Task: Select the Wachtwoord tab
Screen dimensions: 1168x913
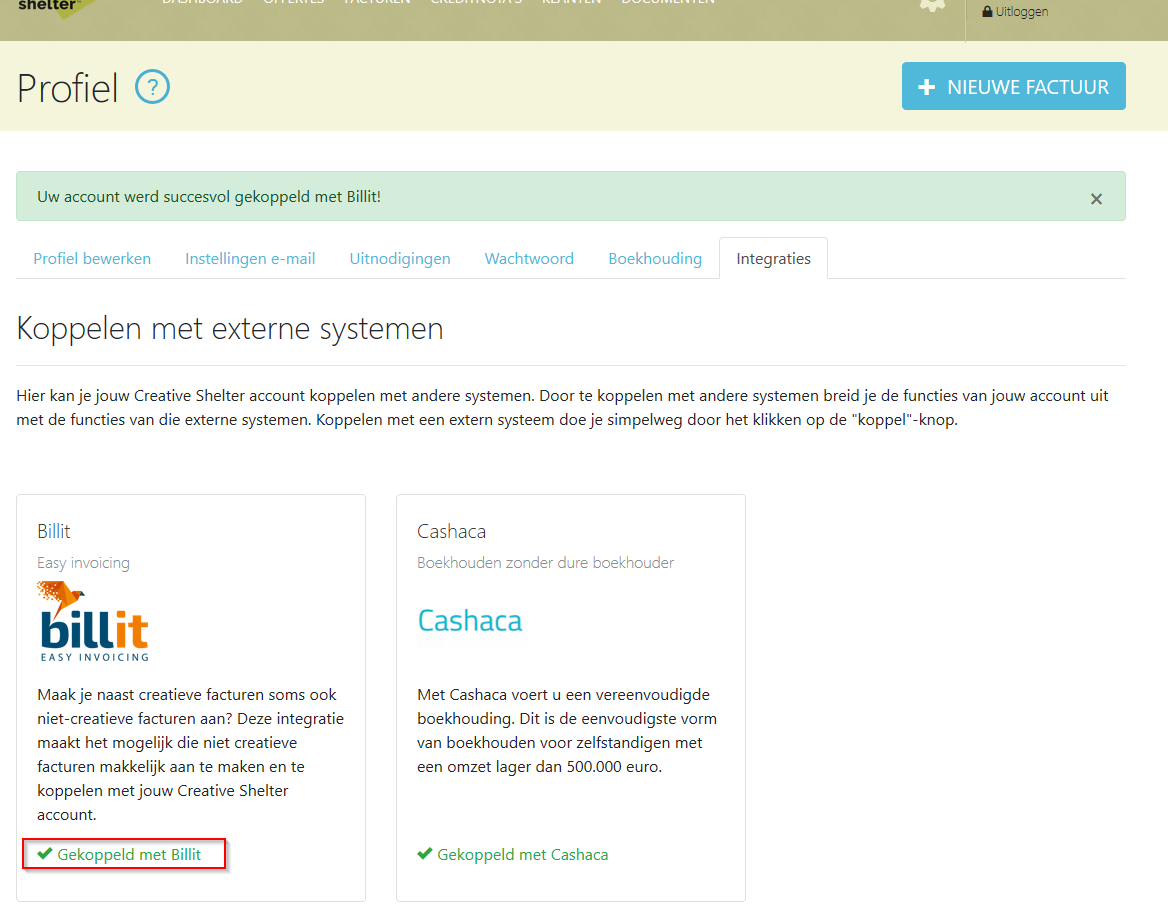Action: [x=529, y=258]
